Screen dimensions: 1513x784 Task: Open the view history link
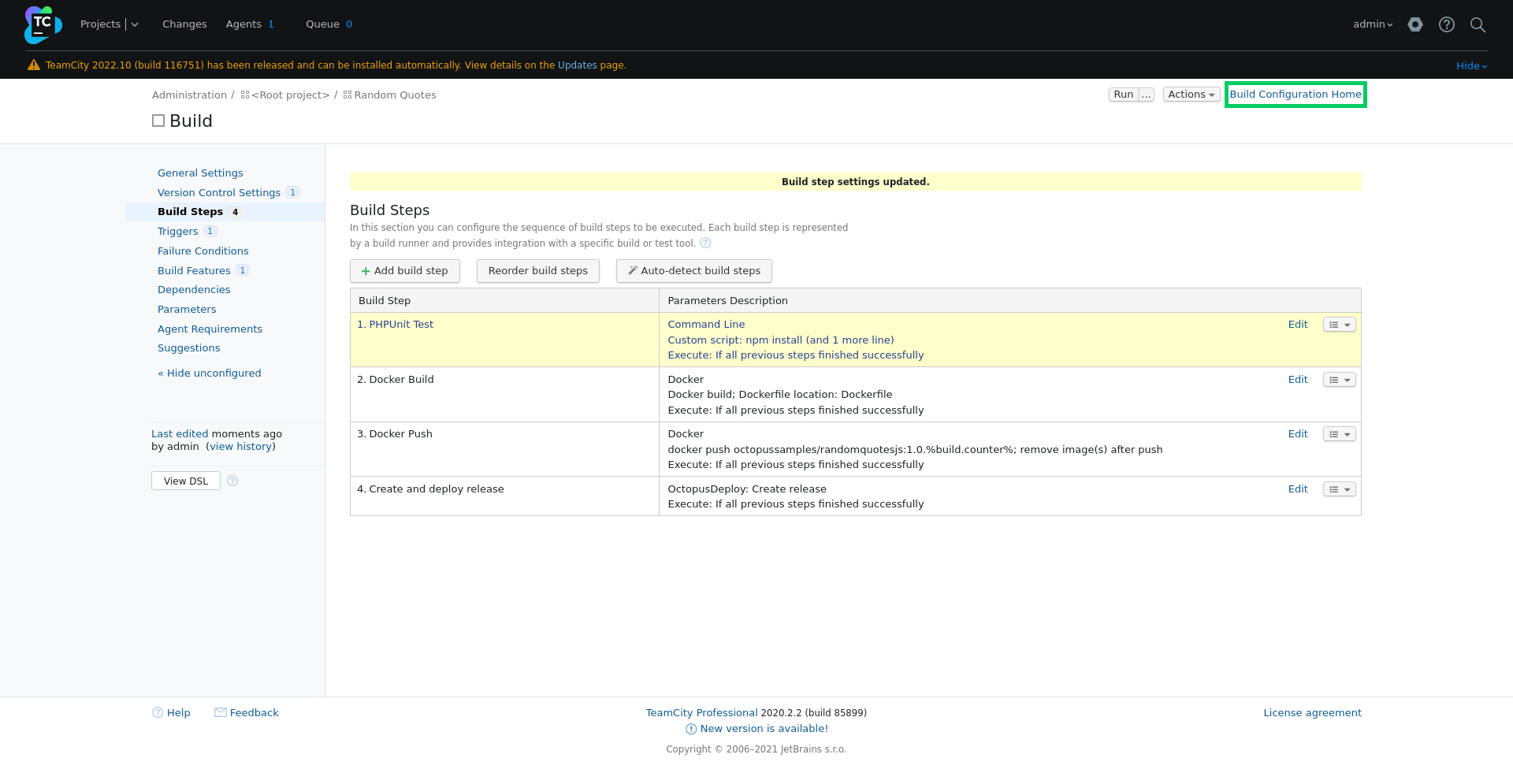pyautogui.click(x=241, y=446)
